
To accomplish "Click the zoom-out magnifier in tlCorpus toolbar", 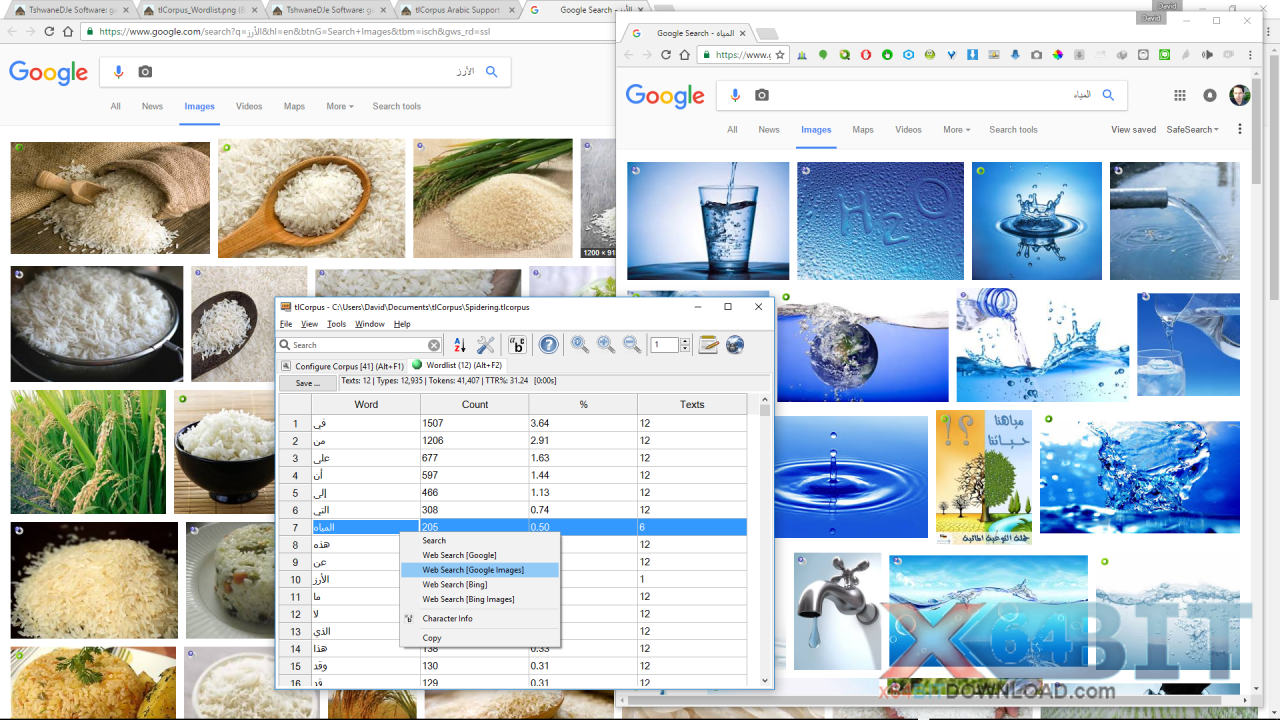I will click(x=632, y=345).
